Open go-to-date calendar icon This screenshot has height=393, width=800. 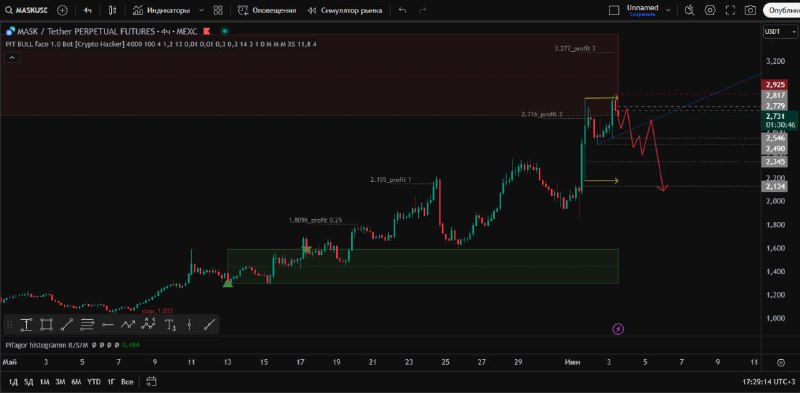(x=151, y=381)
